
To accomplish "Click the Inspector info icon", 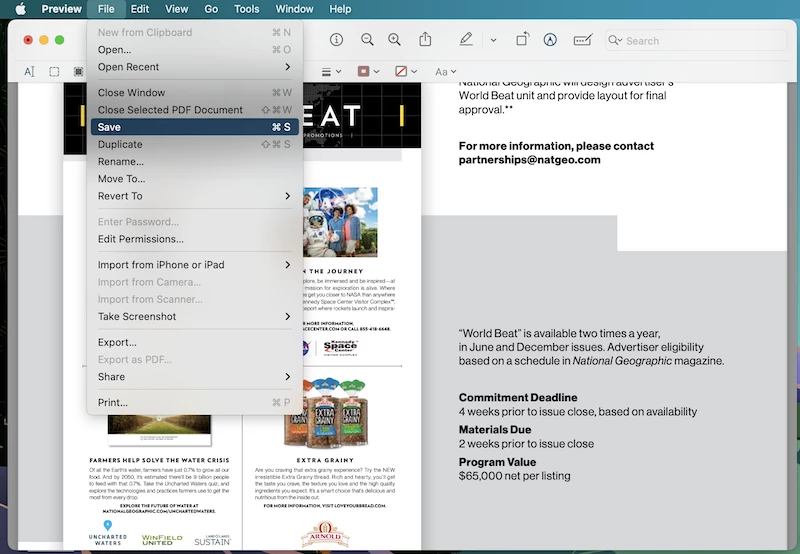I will click(x=336, y=40).
